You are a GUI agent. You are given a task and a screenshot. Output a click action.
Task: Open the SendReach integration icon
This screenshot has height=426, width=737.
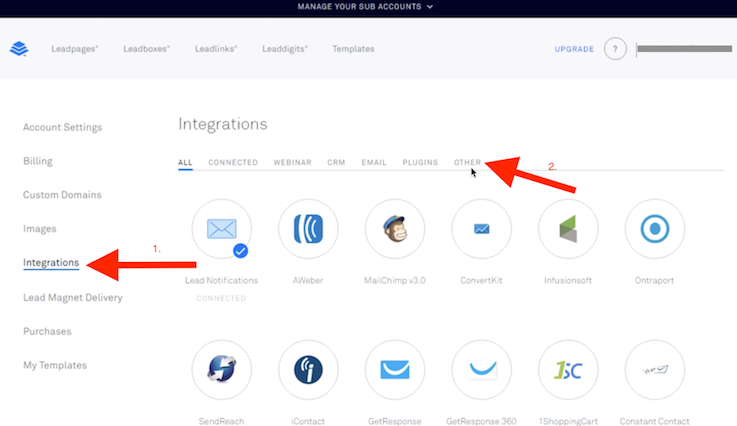221,370
